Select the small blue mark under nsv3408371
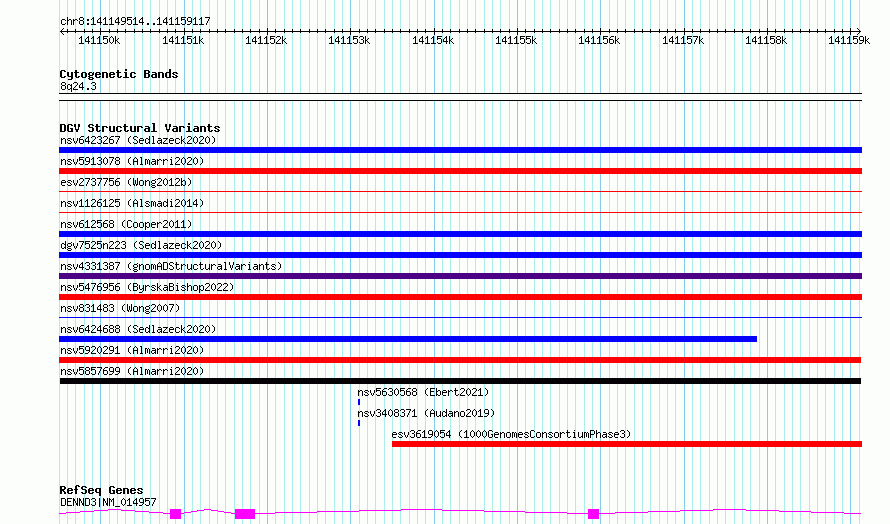890x524 pixels. tap(359, 423)
